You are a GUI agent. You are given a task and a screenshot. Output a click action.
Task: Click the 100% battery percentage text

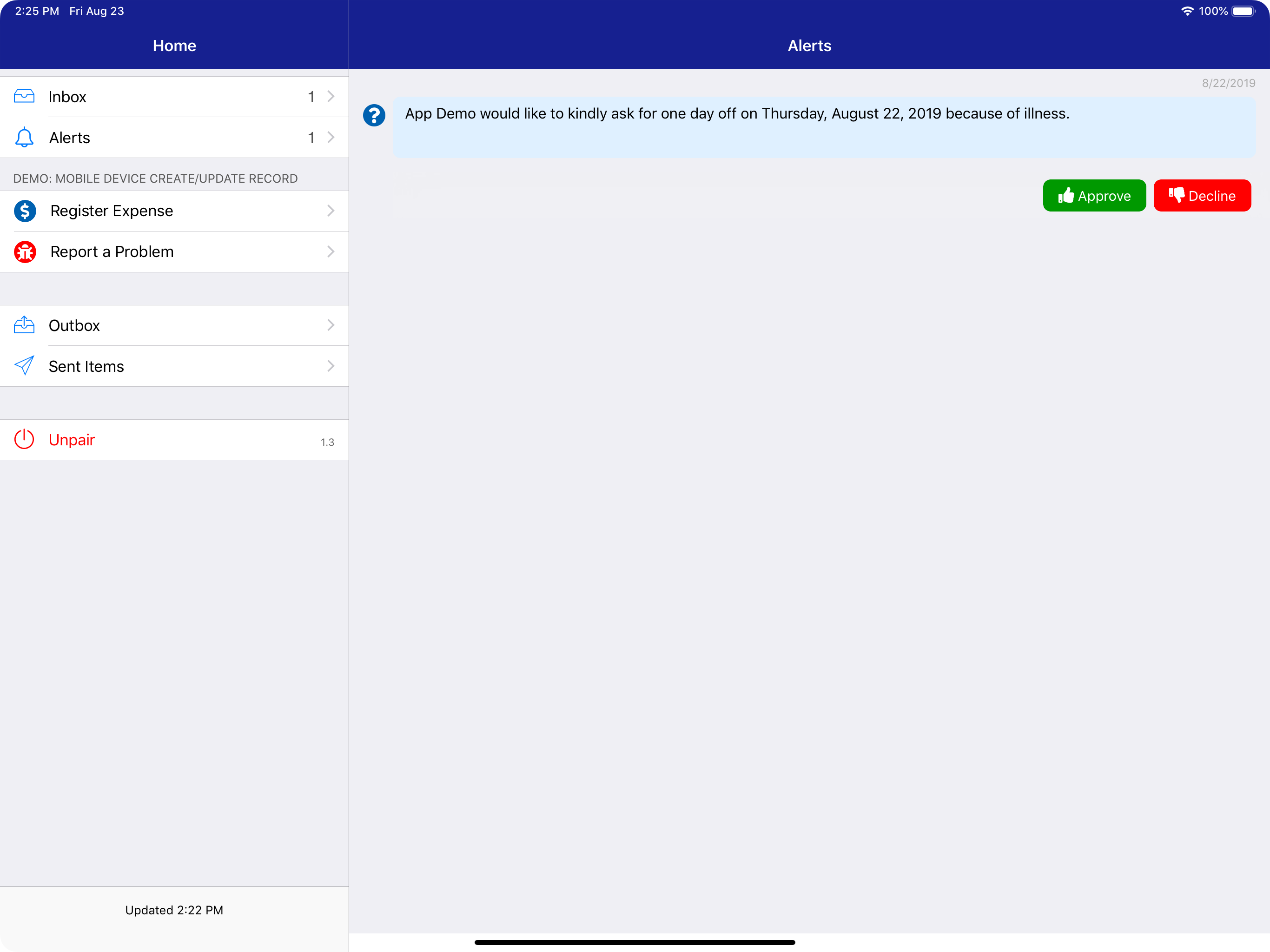[1213, 11]
